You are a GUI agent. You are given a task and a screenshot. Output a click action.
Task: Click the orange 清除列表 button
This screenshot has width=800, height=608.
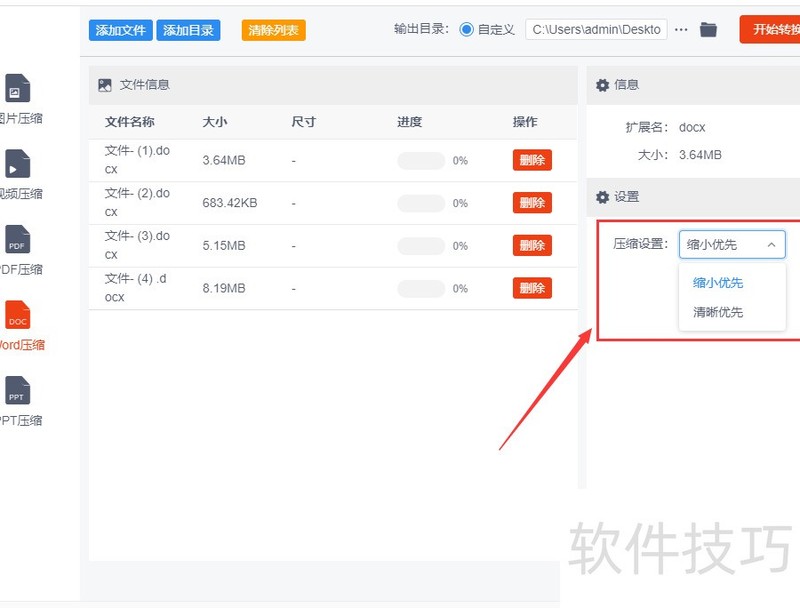tap(273, 30)
